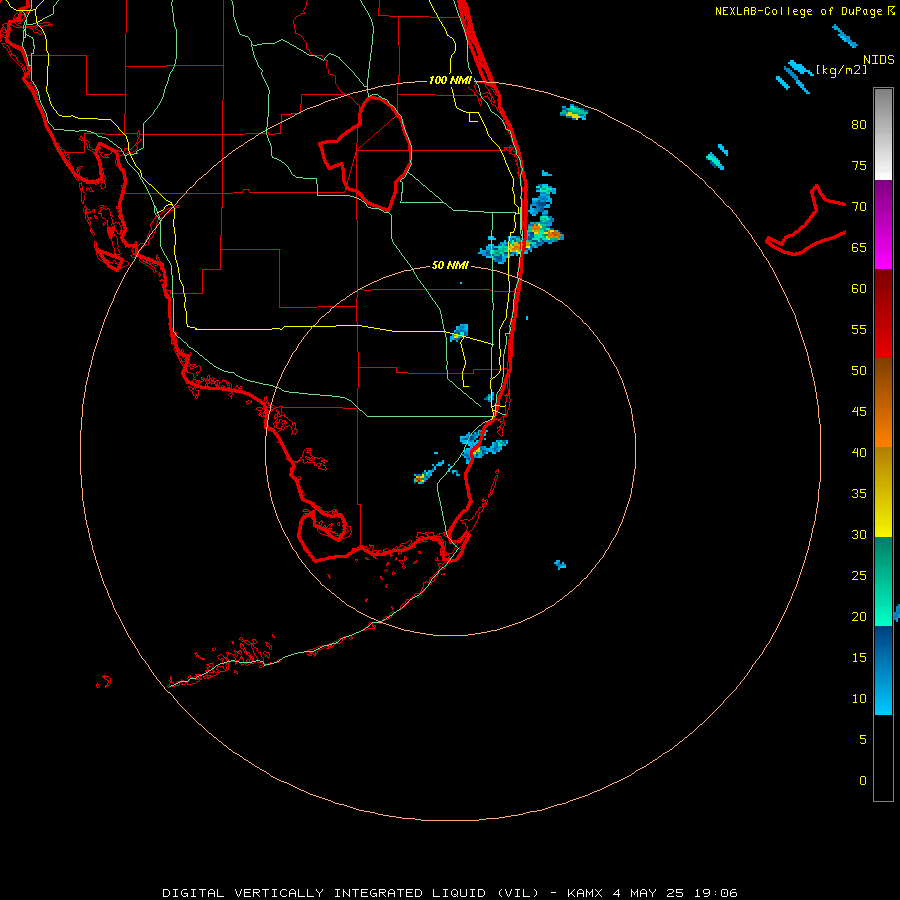
Task: Click the 5 value on the color scale
Action: pos(863,740)
